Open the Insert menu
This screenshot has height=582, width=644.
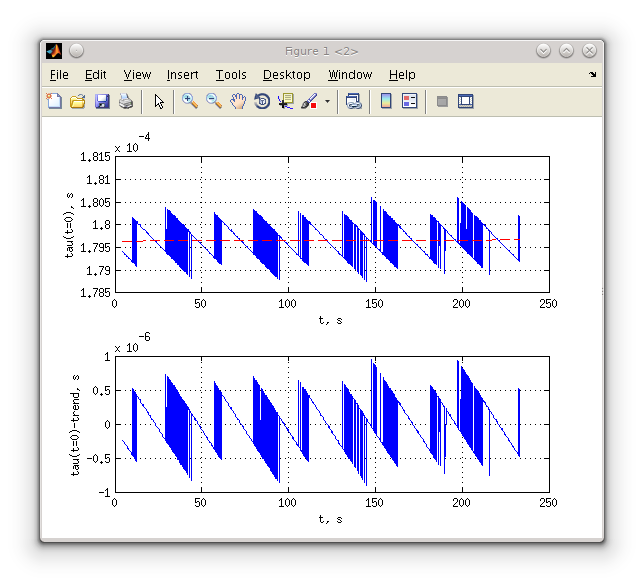click(182, 75)
